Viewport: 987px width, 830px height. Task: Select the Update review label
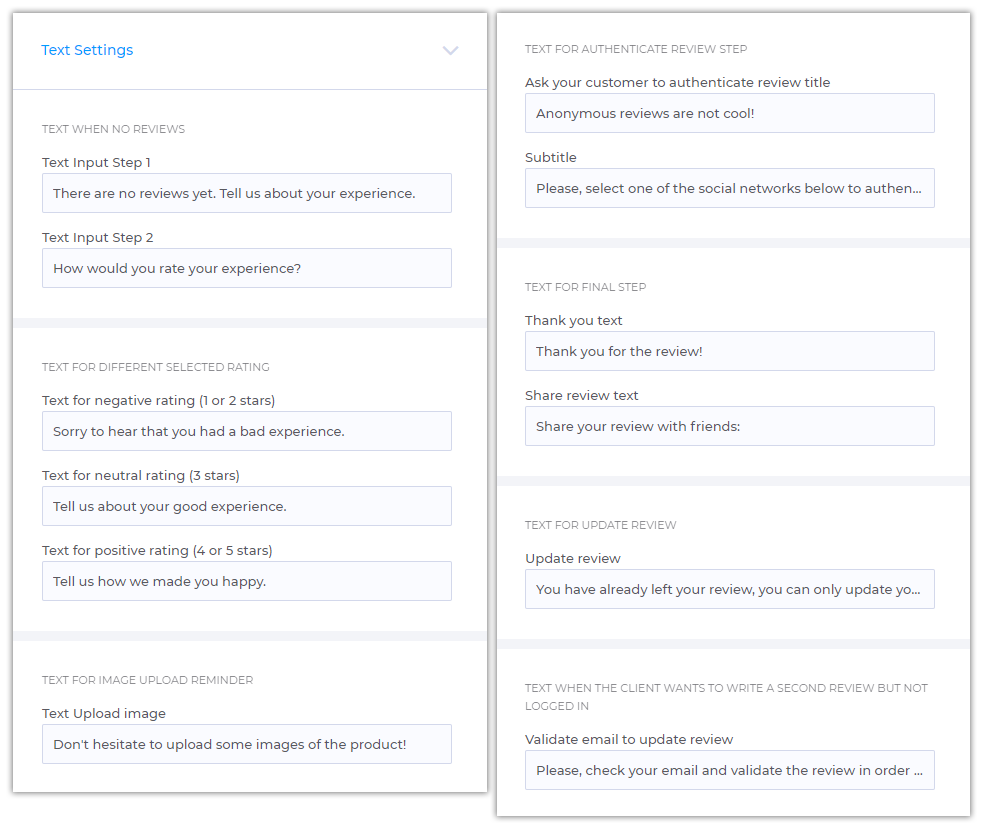click(573, 558)
